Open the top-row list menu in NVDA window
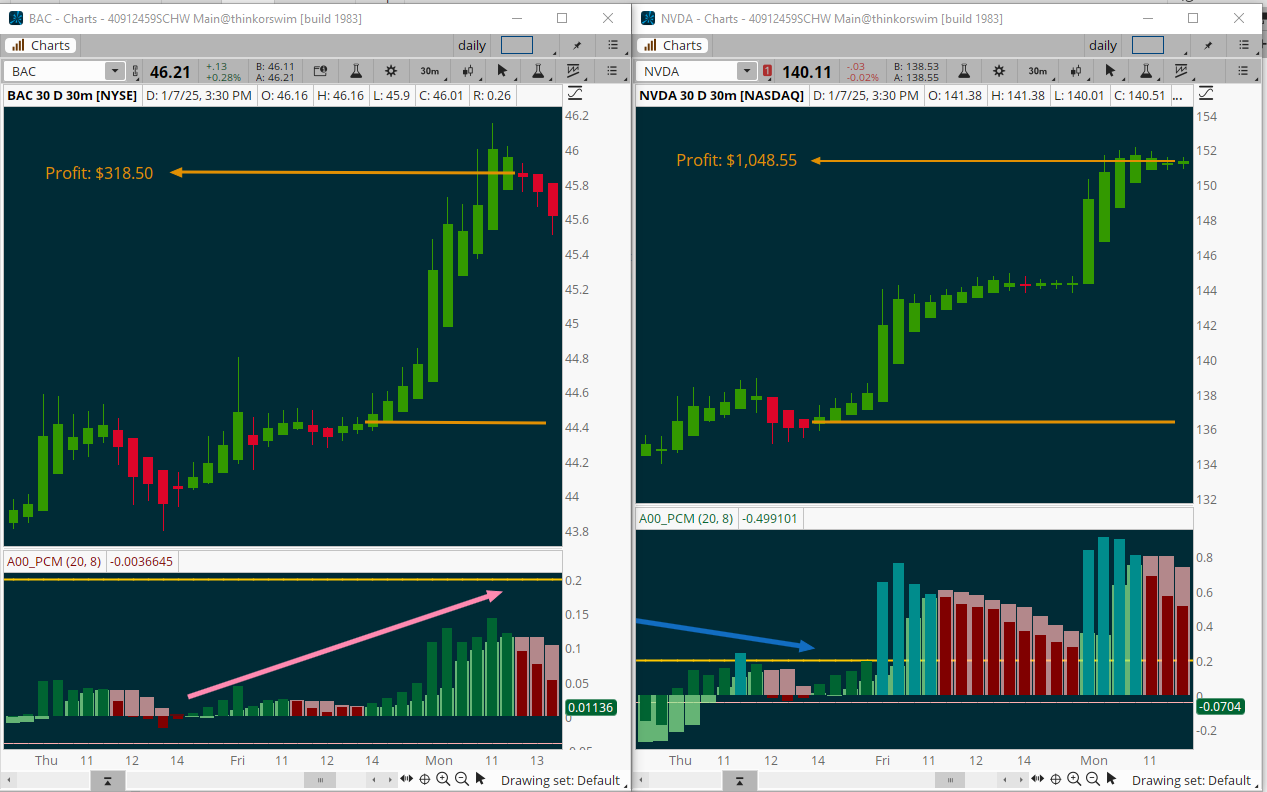 (x=1243, y=45)
